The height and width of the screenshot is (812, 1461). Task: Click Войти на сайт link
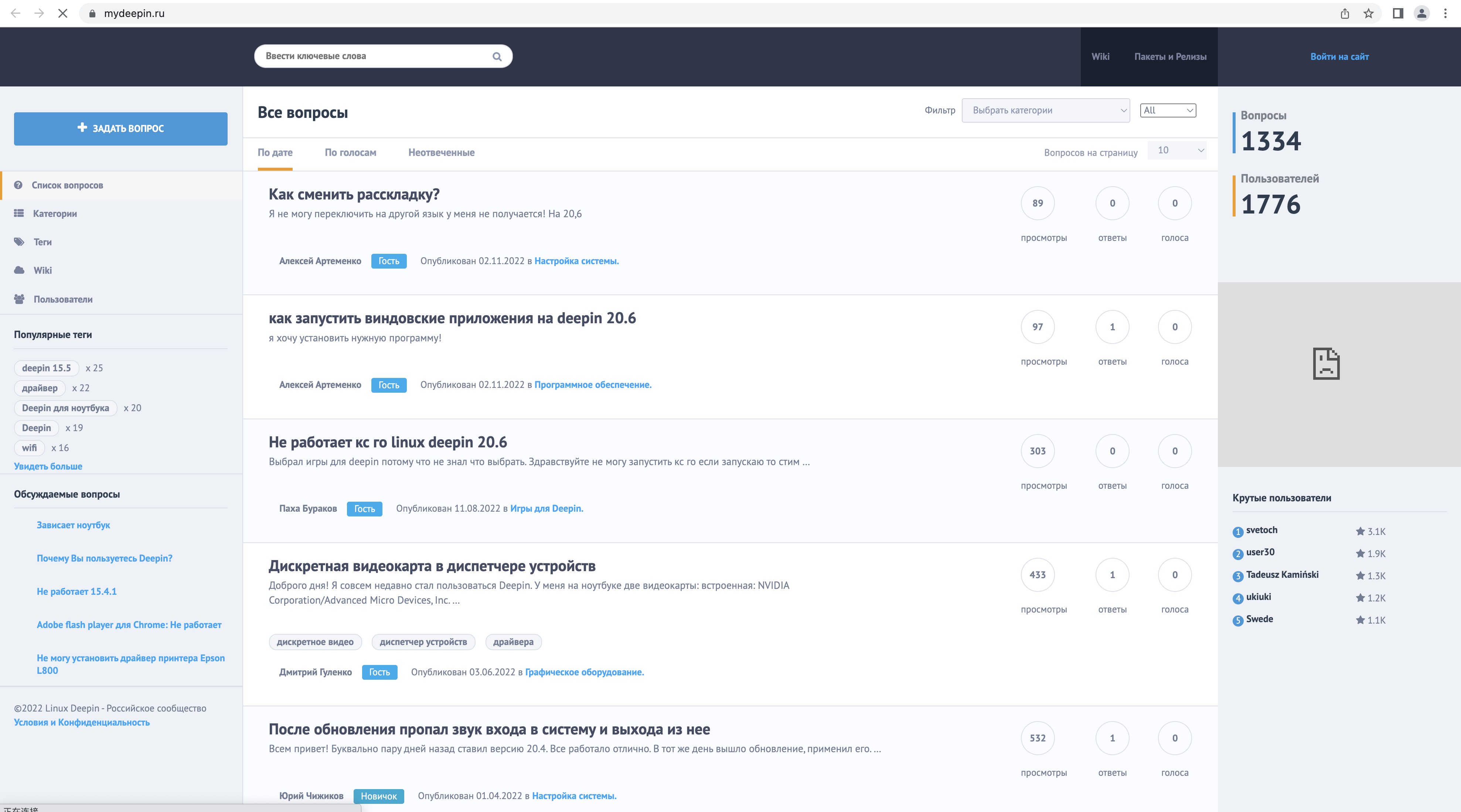(x=1339, y=57)
